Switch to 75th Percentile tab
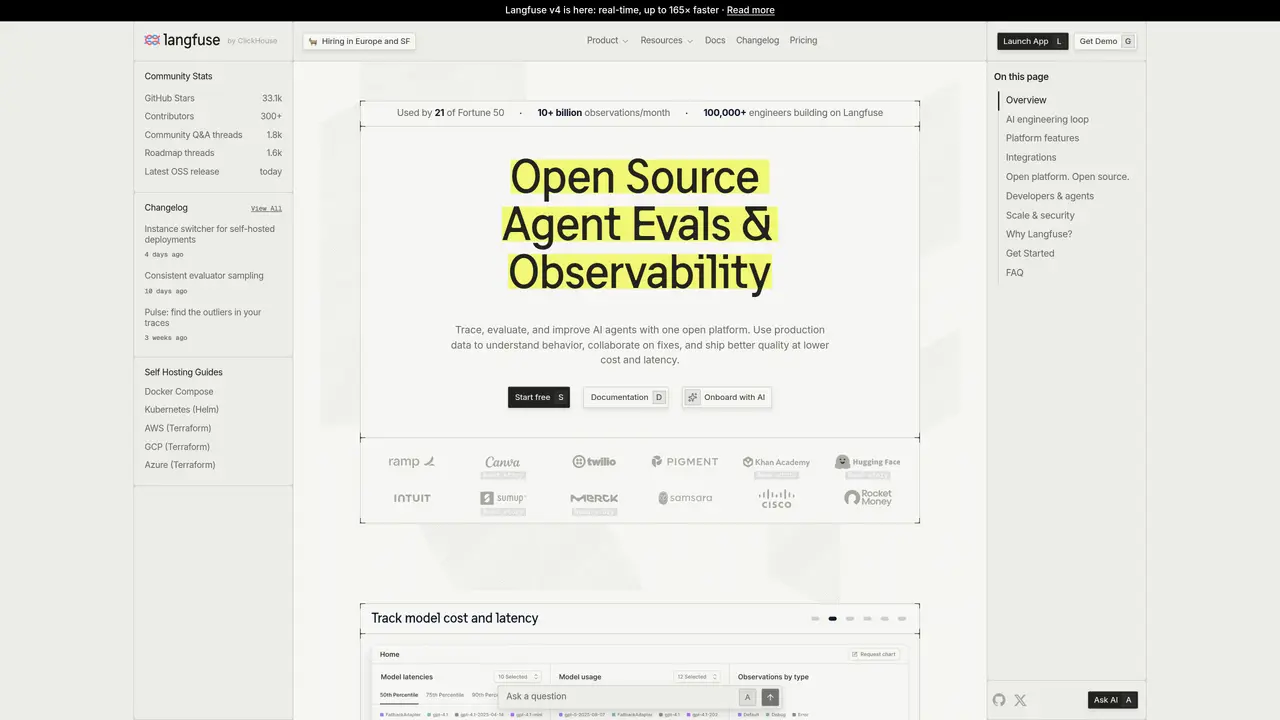 point(445,695)
